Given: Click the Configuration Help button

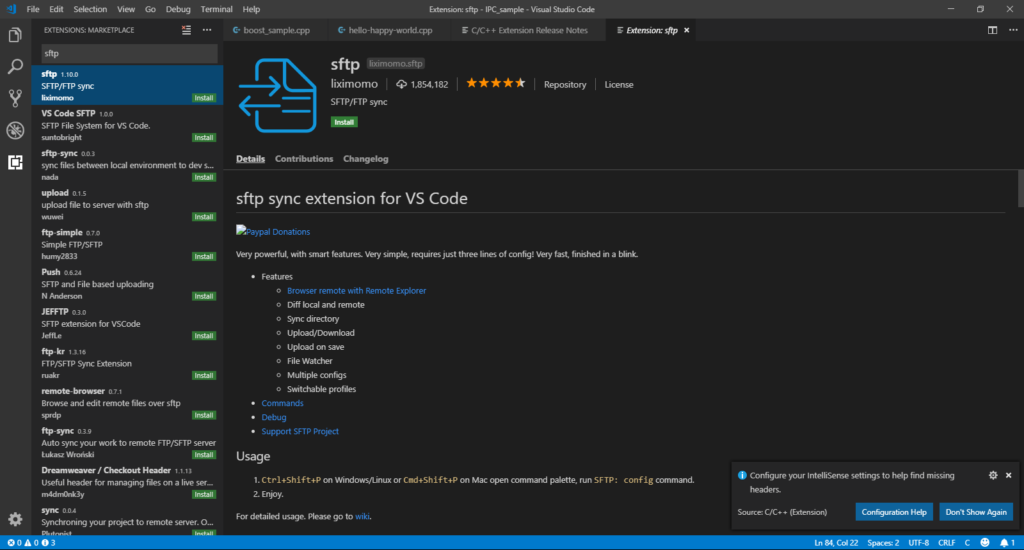Looking at the screenshot, I should [x=893, y=512].
